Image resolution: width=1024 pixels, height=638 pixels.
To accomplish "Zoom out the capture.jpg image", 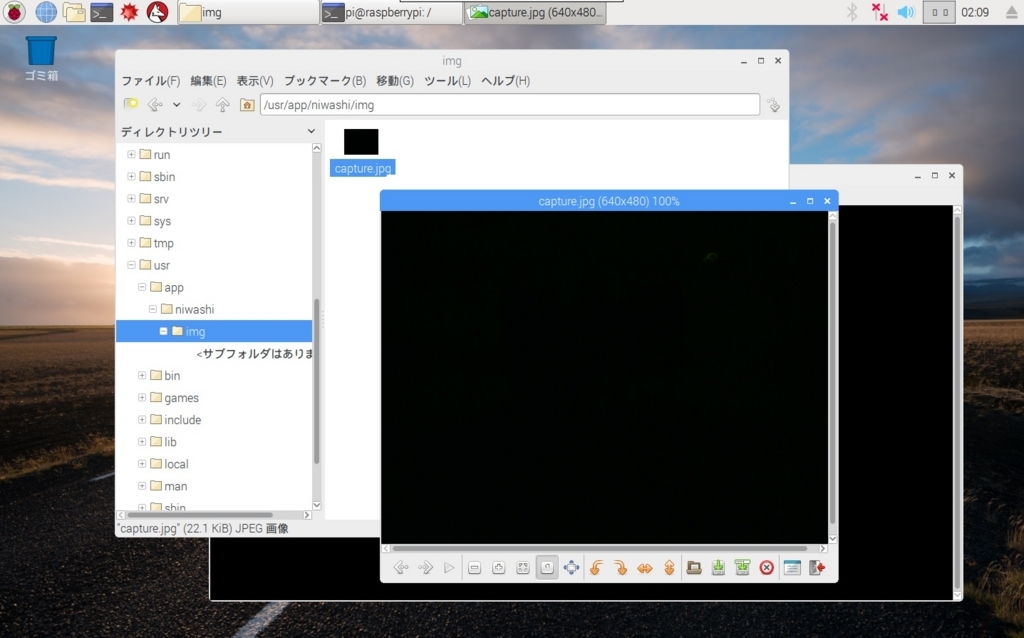I will click(x=475, y=567).
